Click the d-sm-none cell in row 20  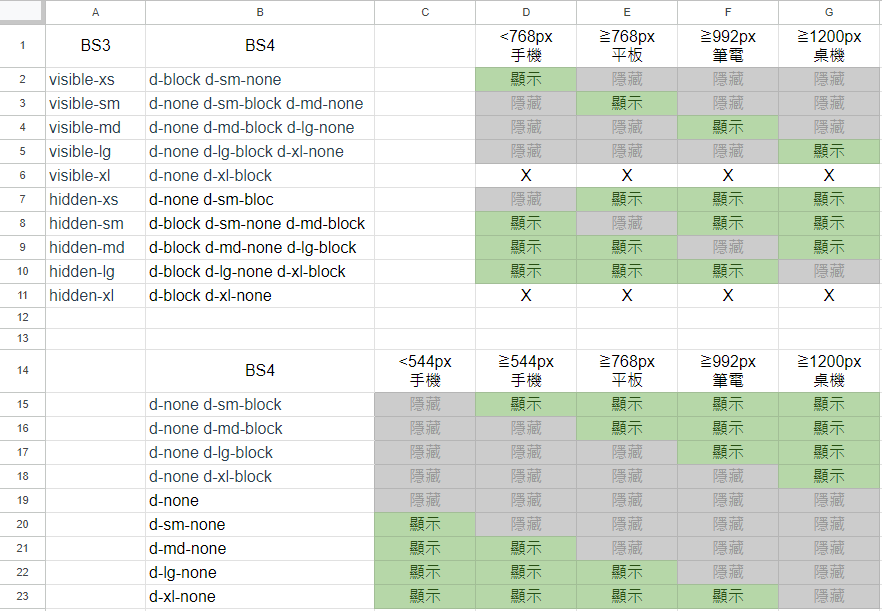click(x=260, y=524)
